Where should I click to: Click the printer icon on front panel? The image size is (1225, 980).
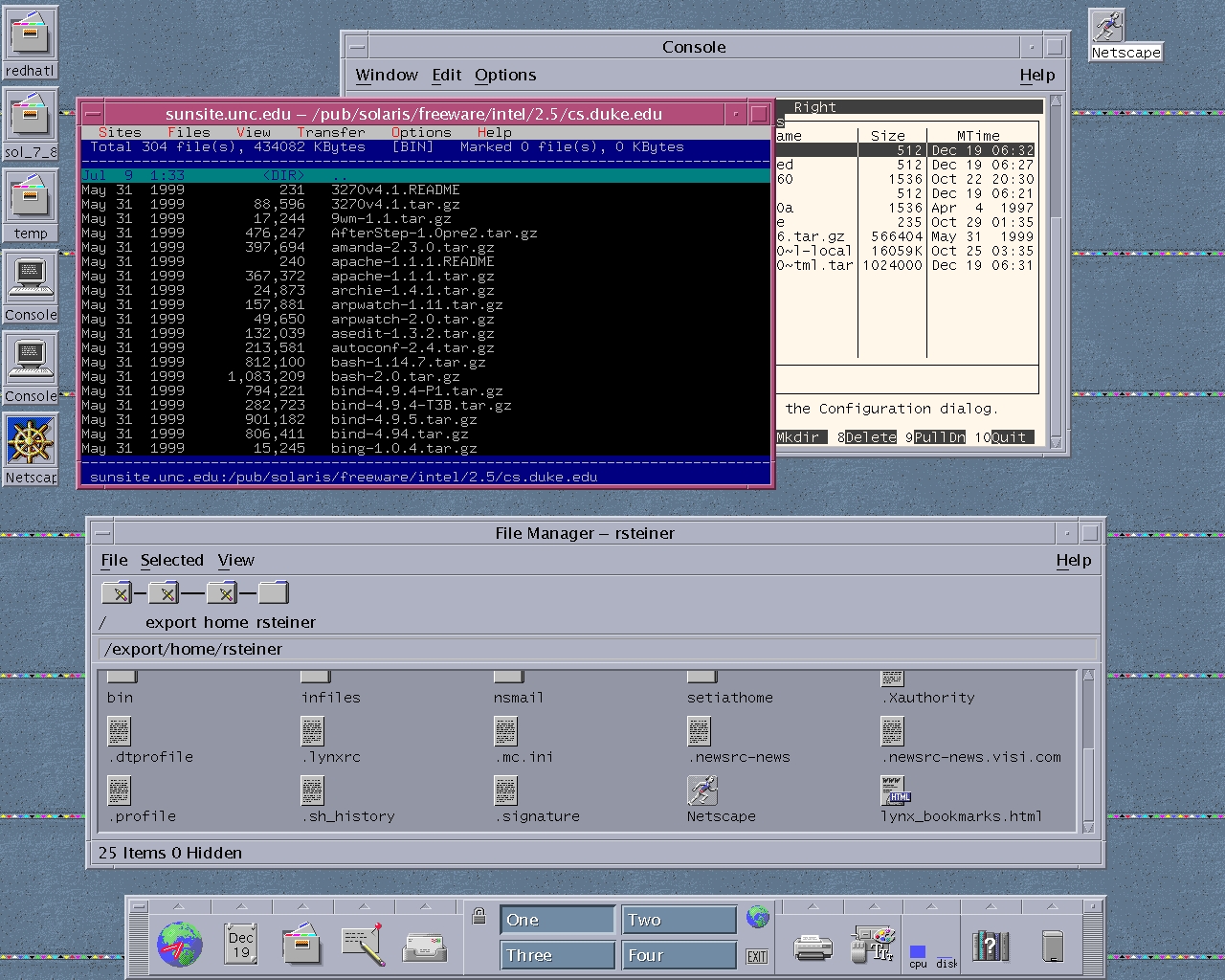tap(813, 947)
